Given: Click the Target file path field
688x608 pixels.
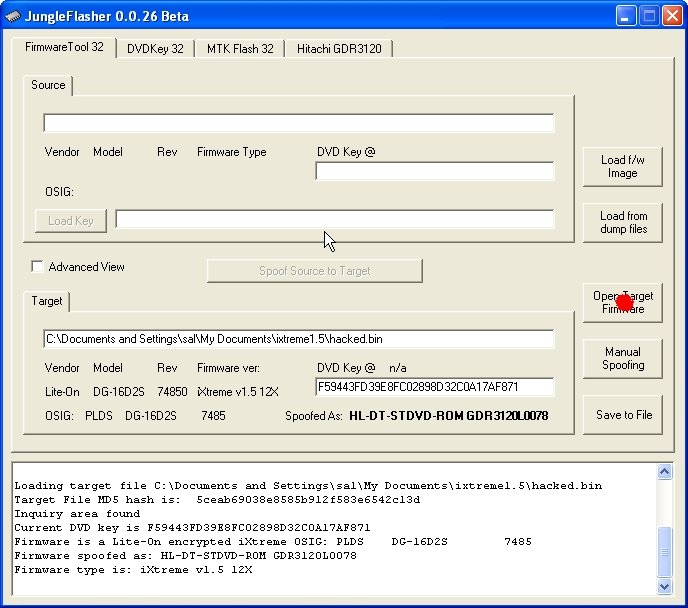Looking at the screenshot, I should (298, 339).
